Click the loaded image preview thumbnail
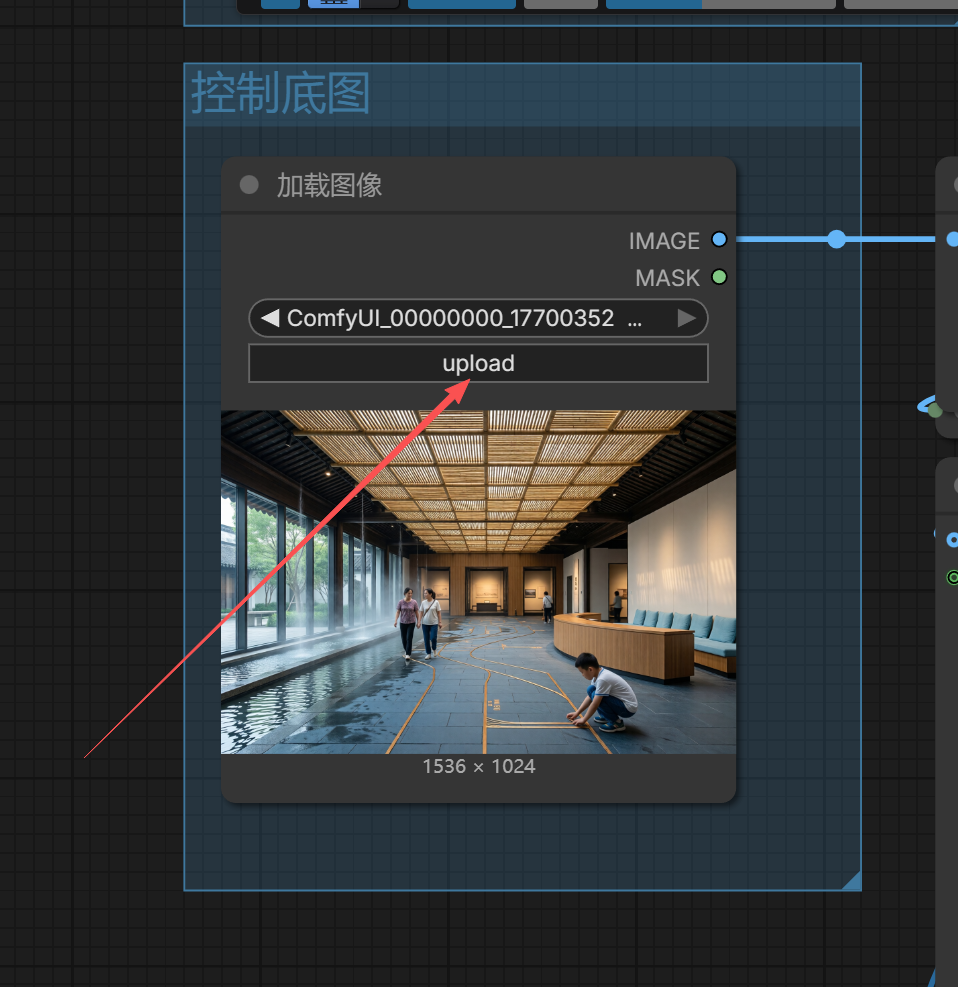958x987 pixels. pyautogui.click(x=478, y=582)
